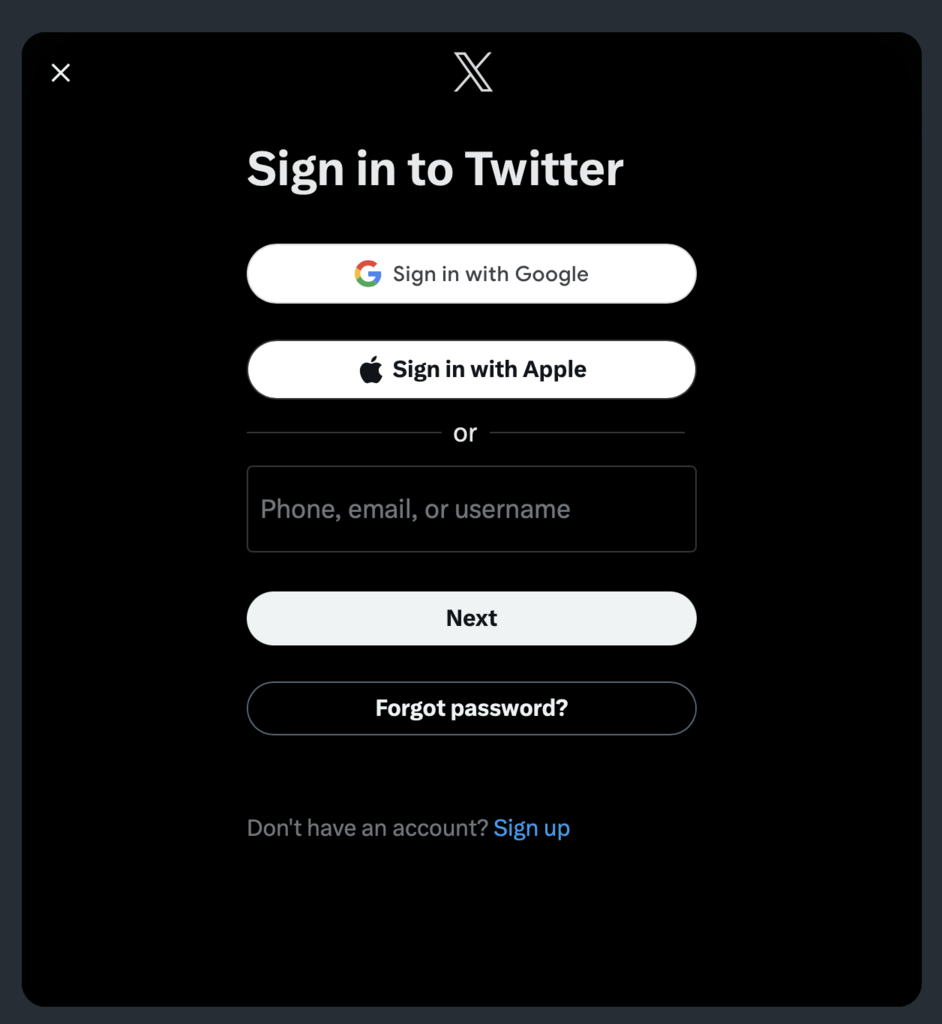Click the Sign in to Twitter heading
The width and height of the screenshot is (942, 1024).
[x=435, y=169]
